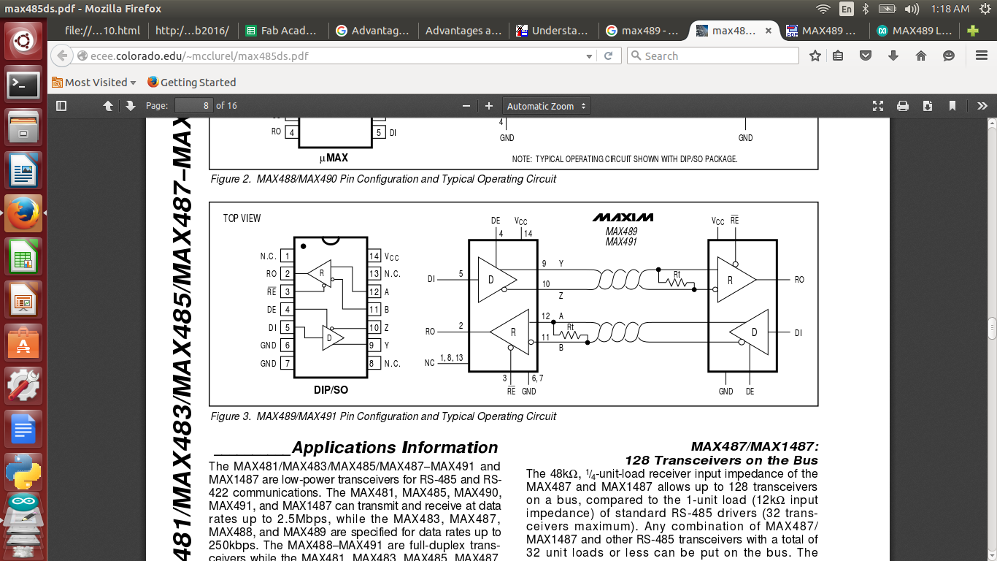Switch PDF to presentation mode

tap(878, 106)
